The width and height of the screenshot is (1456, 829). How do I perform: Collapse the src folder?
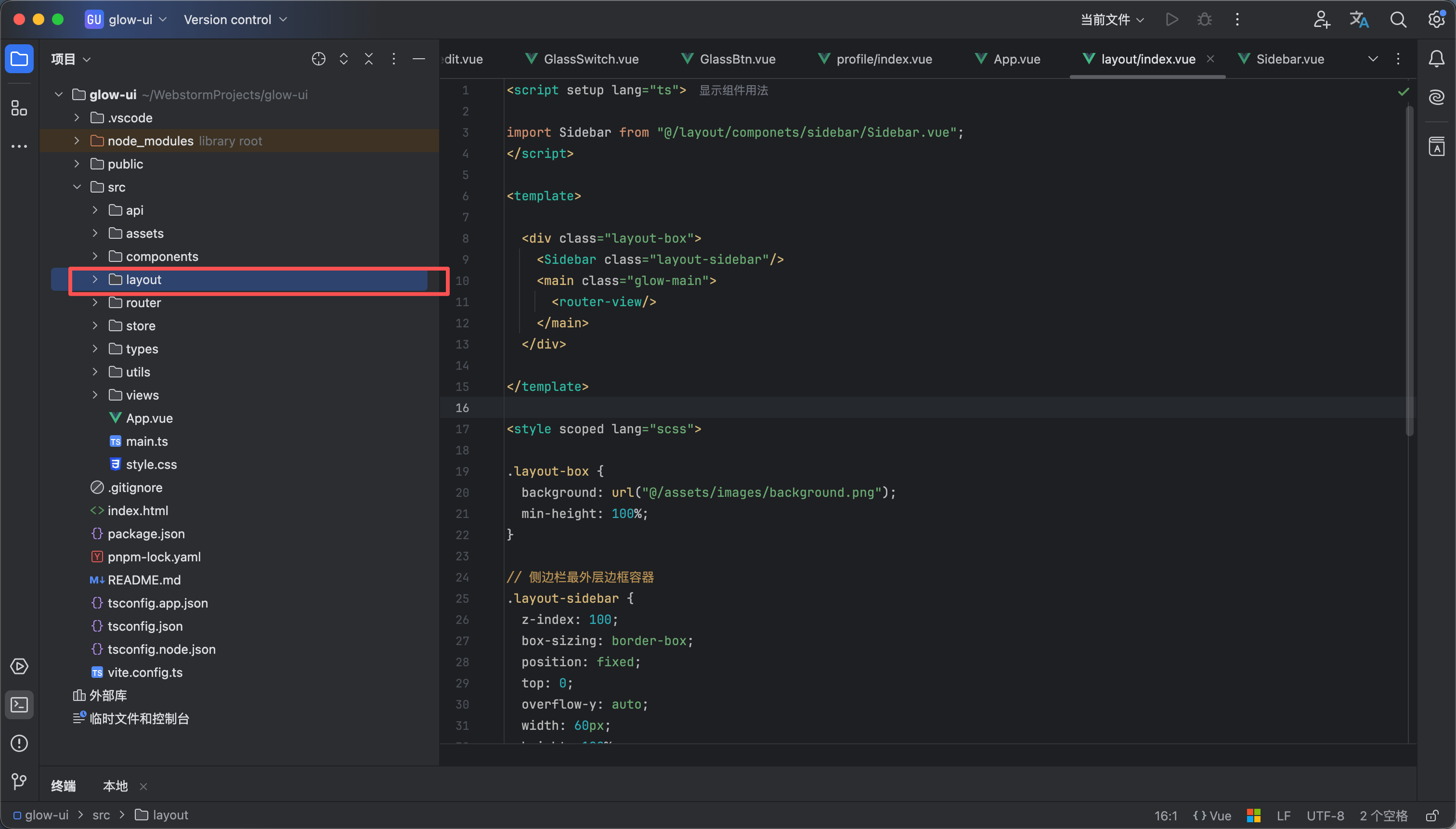(x=77, y=187)
